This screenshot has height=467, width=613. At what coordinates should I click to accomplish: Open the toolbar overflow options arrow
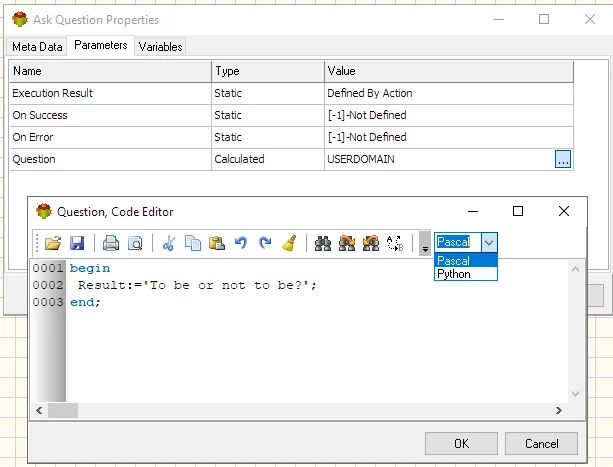425,243
